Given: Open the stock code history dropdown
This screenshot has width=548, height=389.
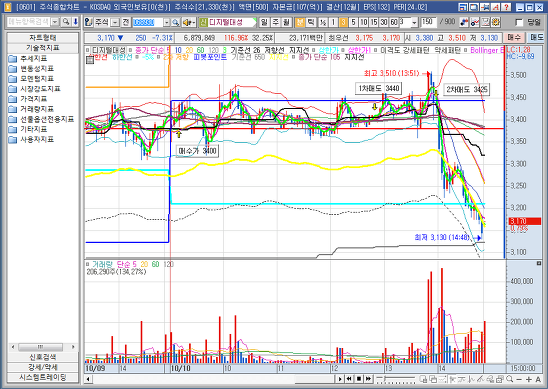Looking at the screenshot, I should point(167,22).
